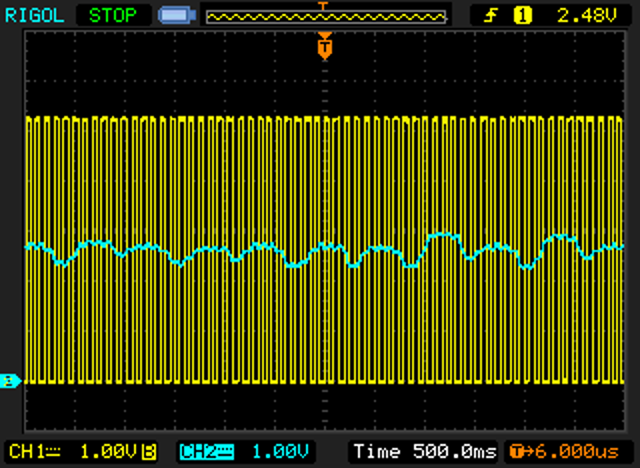Screen dimensions: 640x468
Task: Click the waveform memory overview bar
Action: [x=326, y=17]
